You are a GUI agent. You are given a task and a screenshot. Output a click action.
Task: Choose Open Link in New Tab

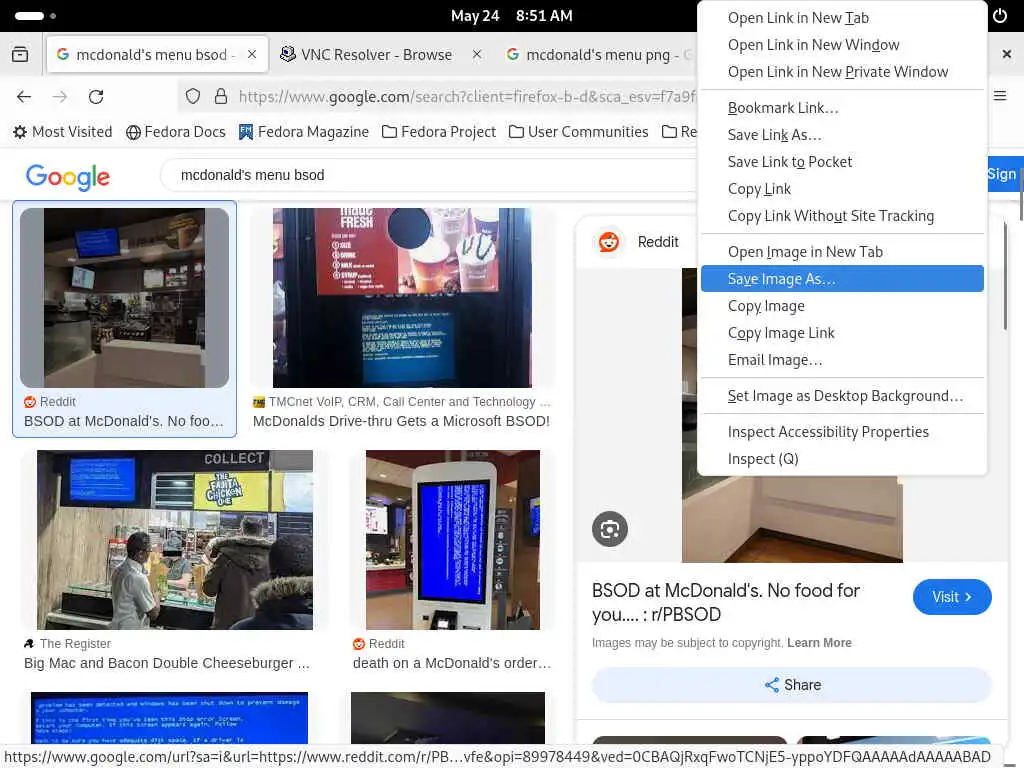[x=842, y=18]
